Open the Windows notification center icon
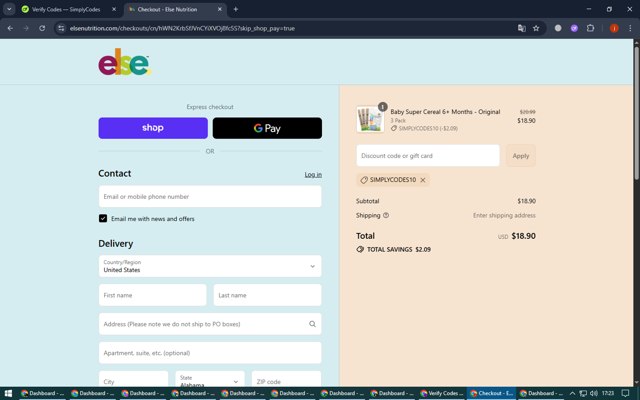The image size is (640, 400). (625, 393)
